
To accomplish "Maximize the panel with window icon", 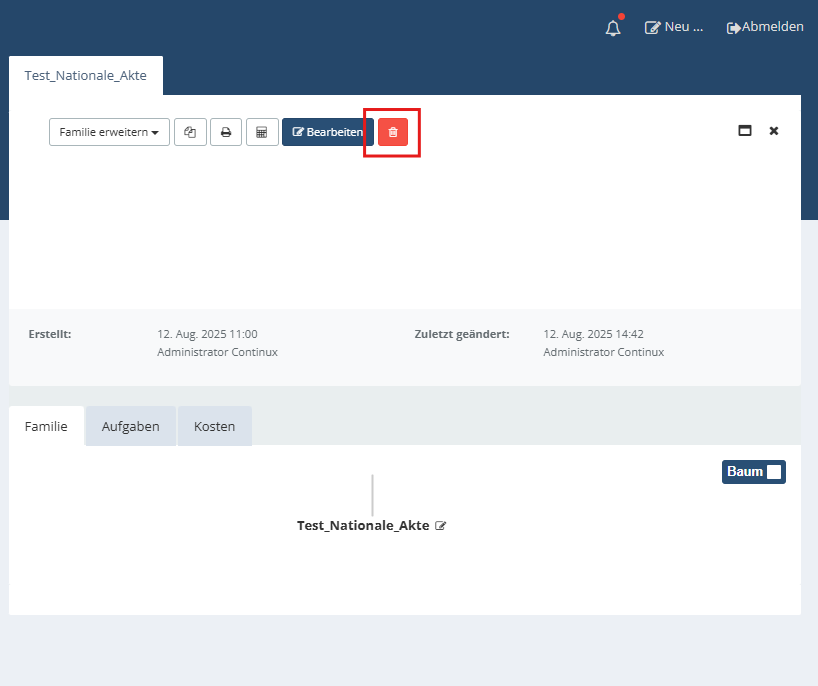I will tap(744, 131).
